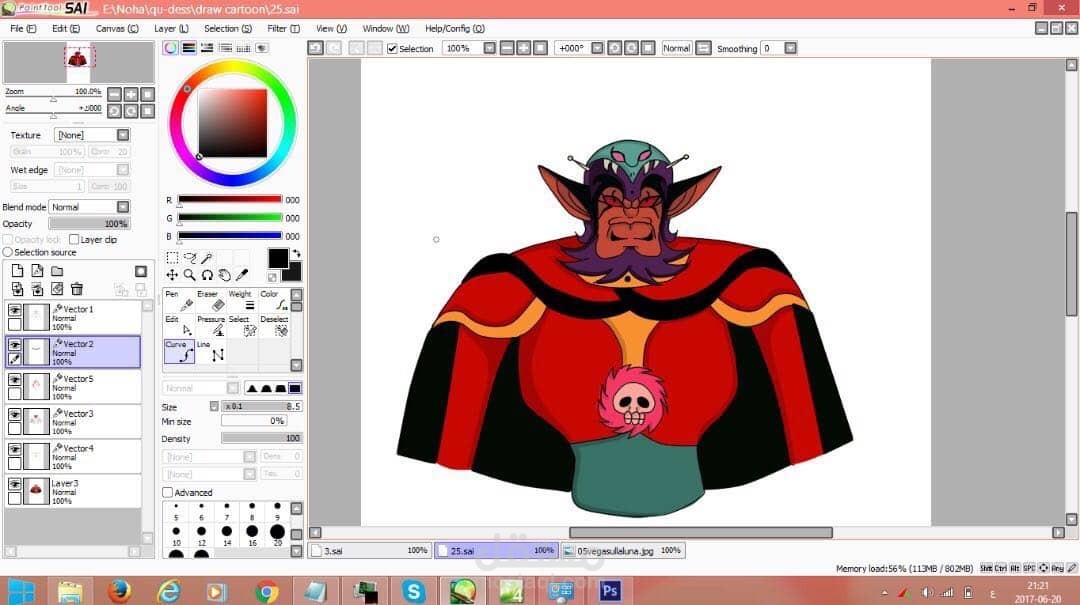Choose the Curve tool
This screenshot has width=1080, height=605.
[x=179, y=351]
